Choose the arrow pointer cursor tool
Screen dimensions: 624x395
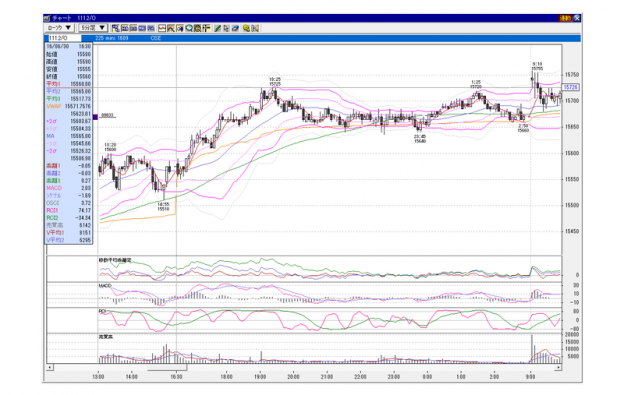tap(226, 28)
